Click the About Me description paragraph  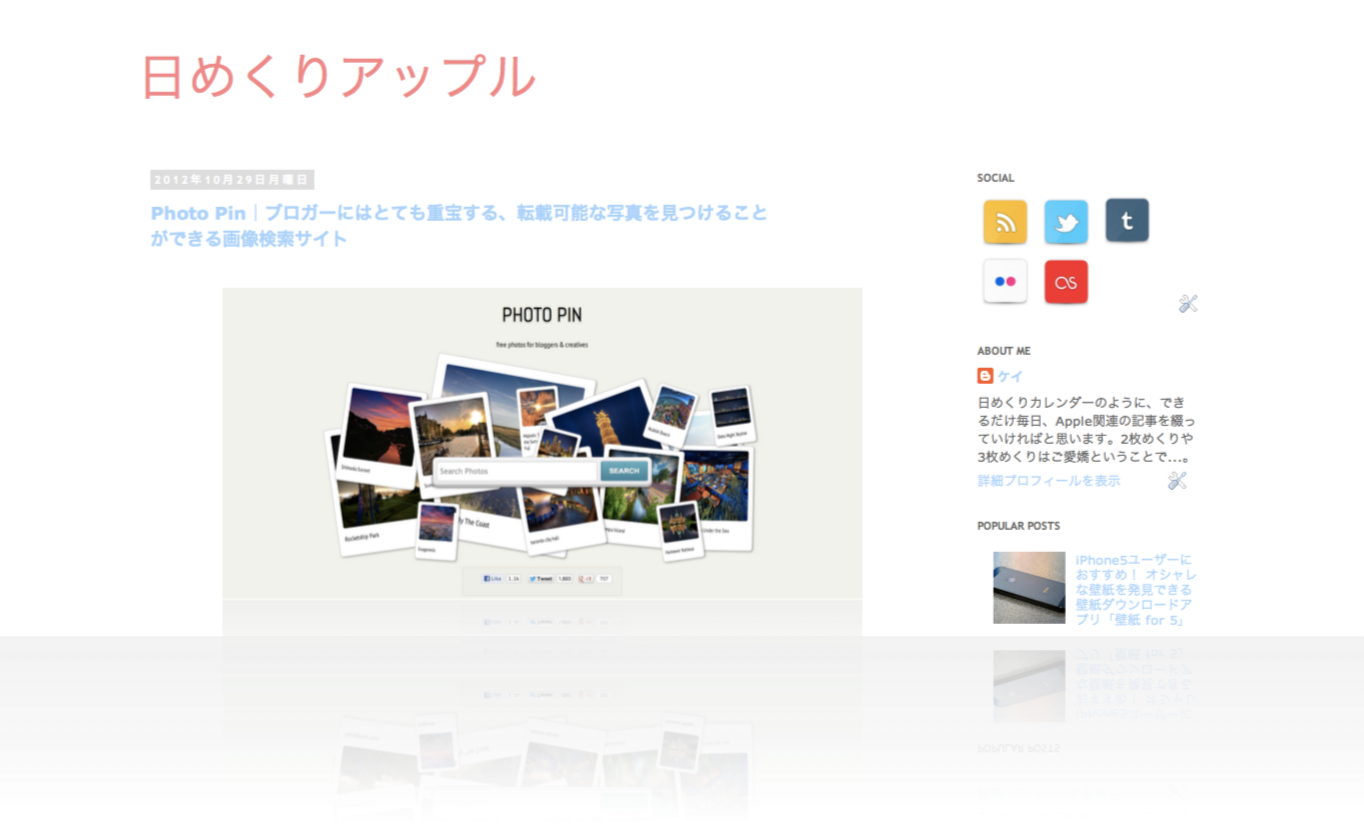click(1086, 430)
